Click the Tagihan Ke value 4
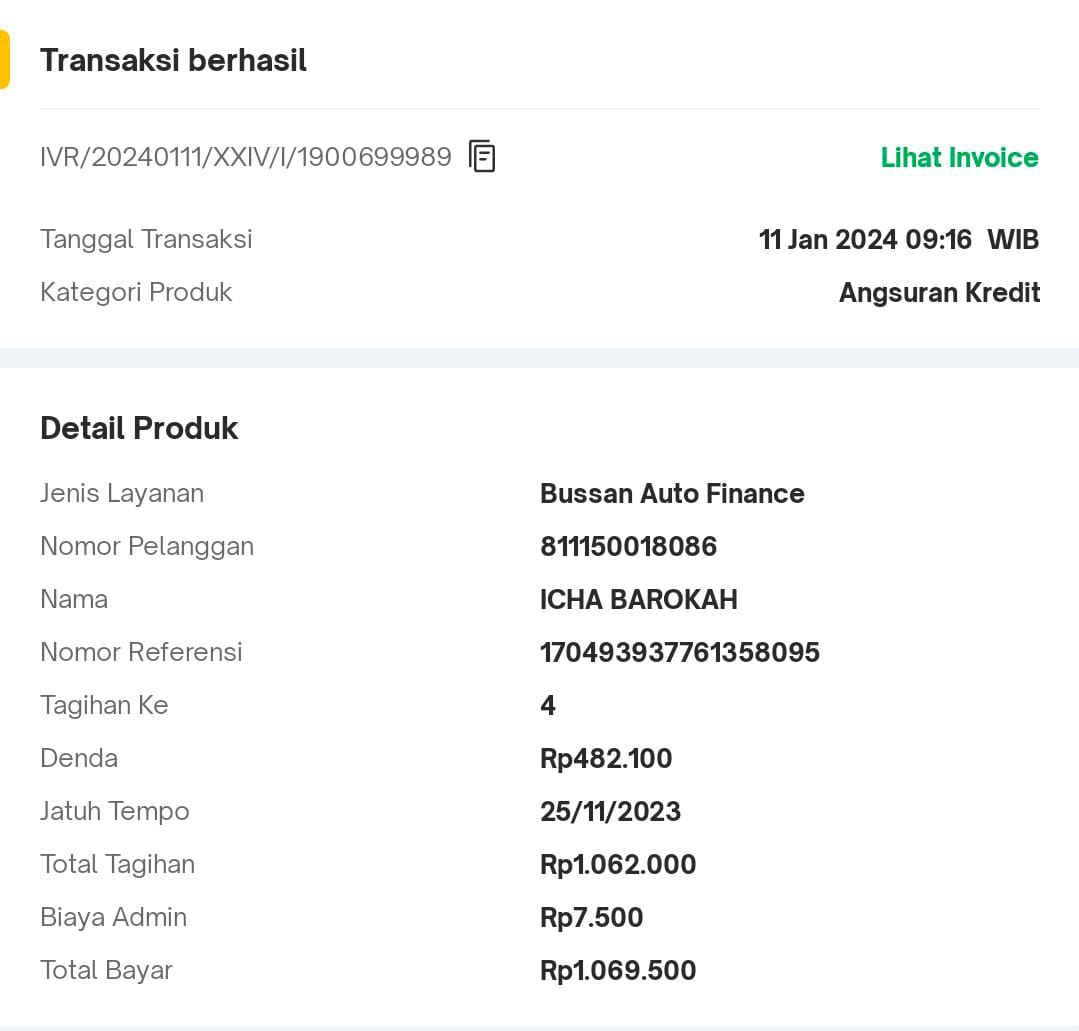The width and height of the screenshot is (1079, 1031). tap(548, 705)
